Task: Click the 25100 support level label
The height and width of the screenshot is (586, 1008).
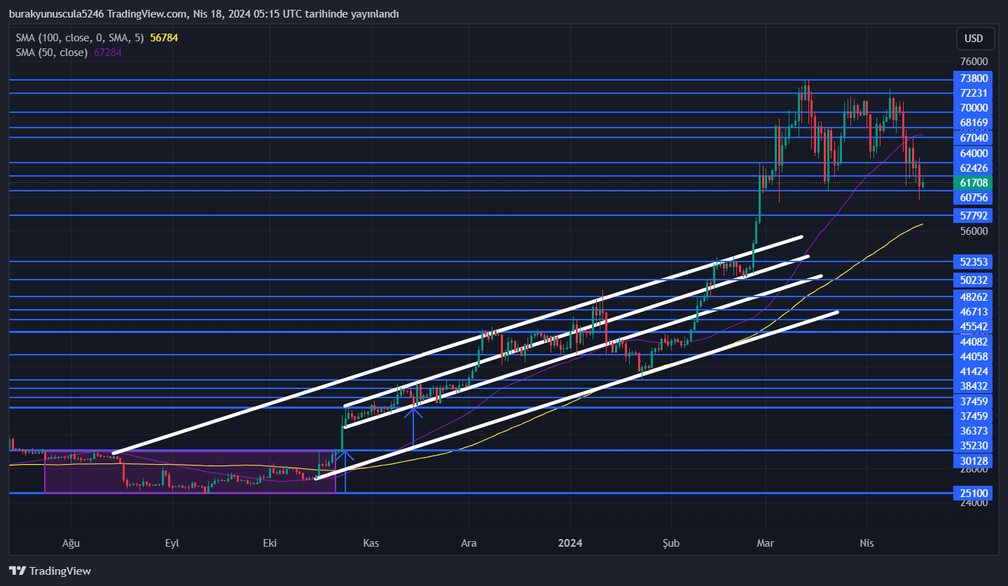Action: pos(973,493)
